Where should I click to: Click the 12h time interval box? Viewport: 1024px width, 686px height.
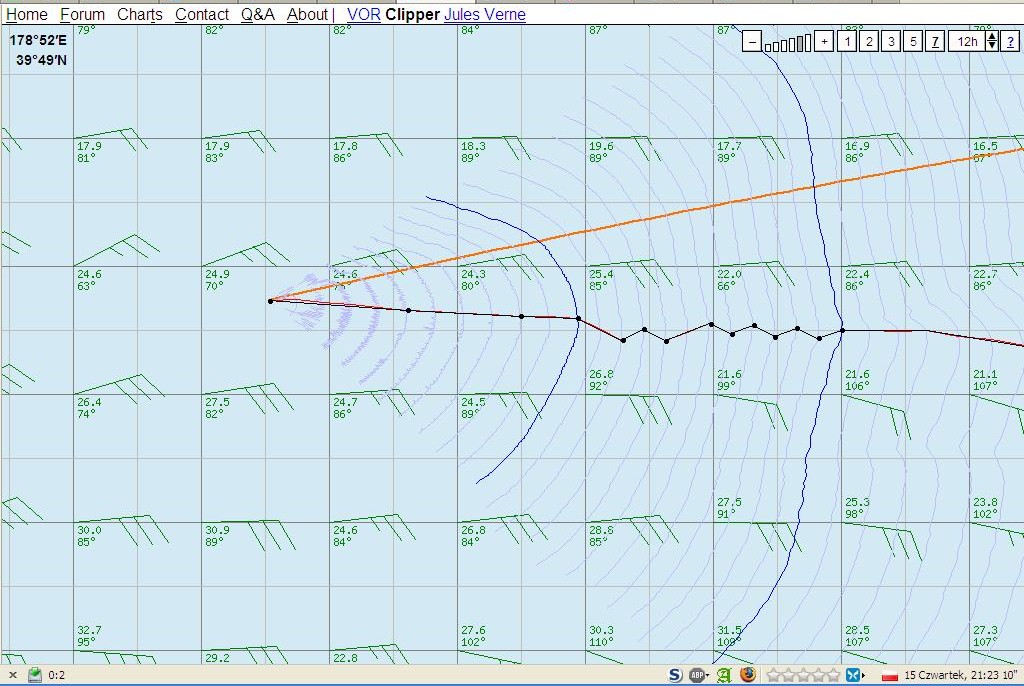click(966, 41)
